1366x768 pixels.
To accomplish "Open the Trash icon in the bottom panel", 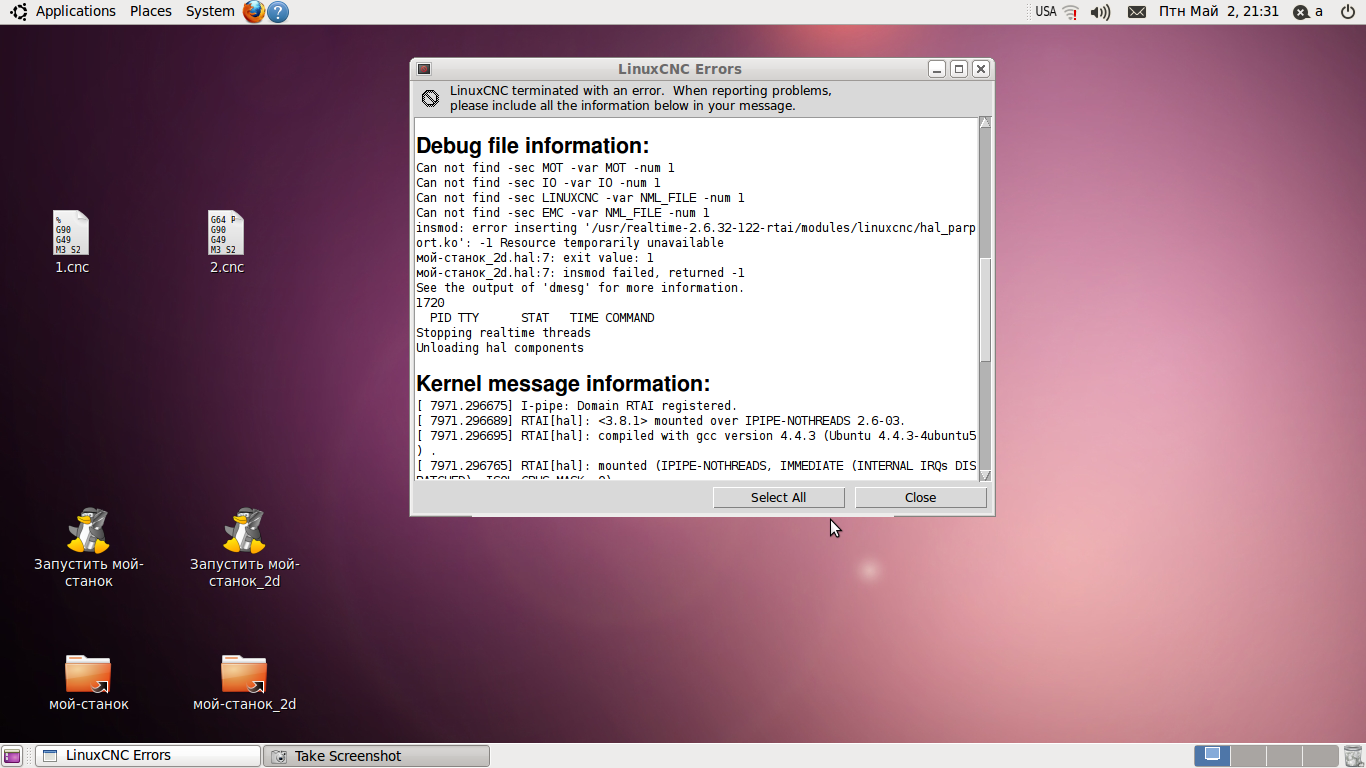I will (x=1352, y=756).
